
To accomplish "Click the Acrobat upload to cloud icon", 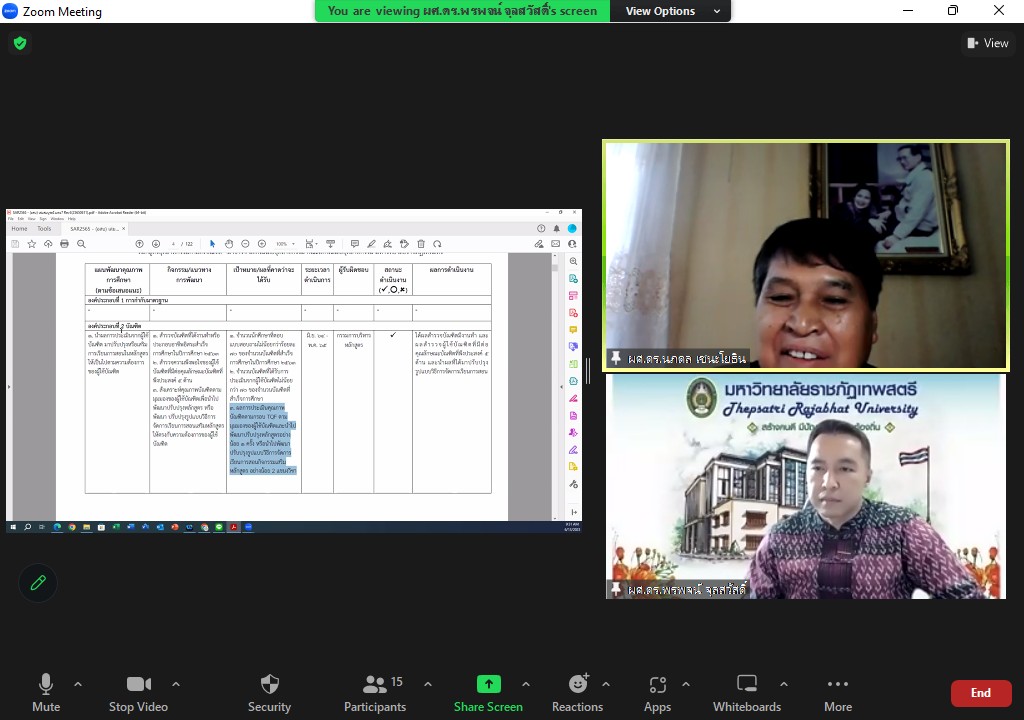I will click(x=48, y=244).
